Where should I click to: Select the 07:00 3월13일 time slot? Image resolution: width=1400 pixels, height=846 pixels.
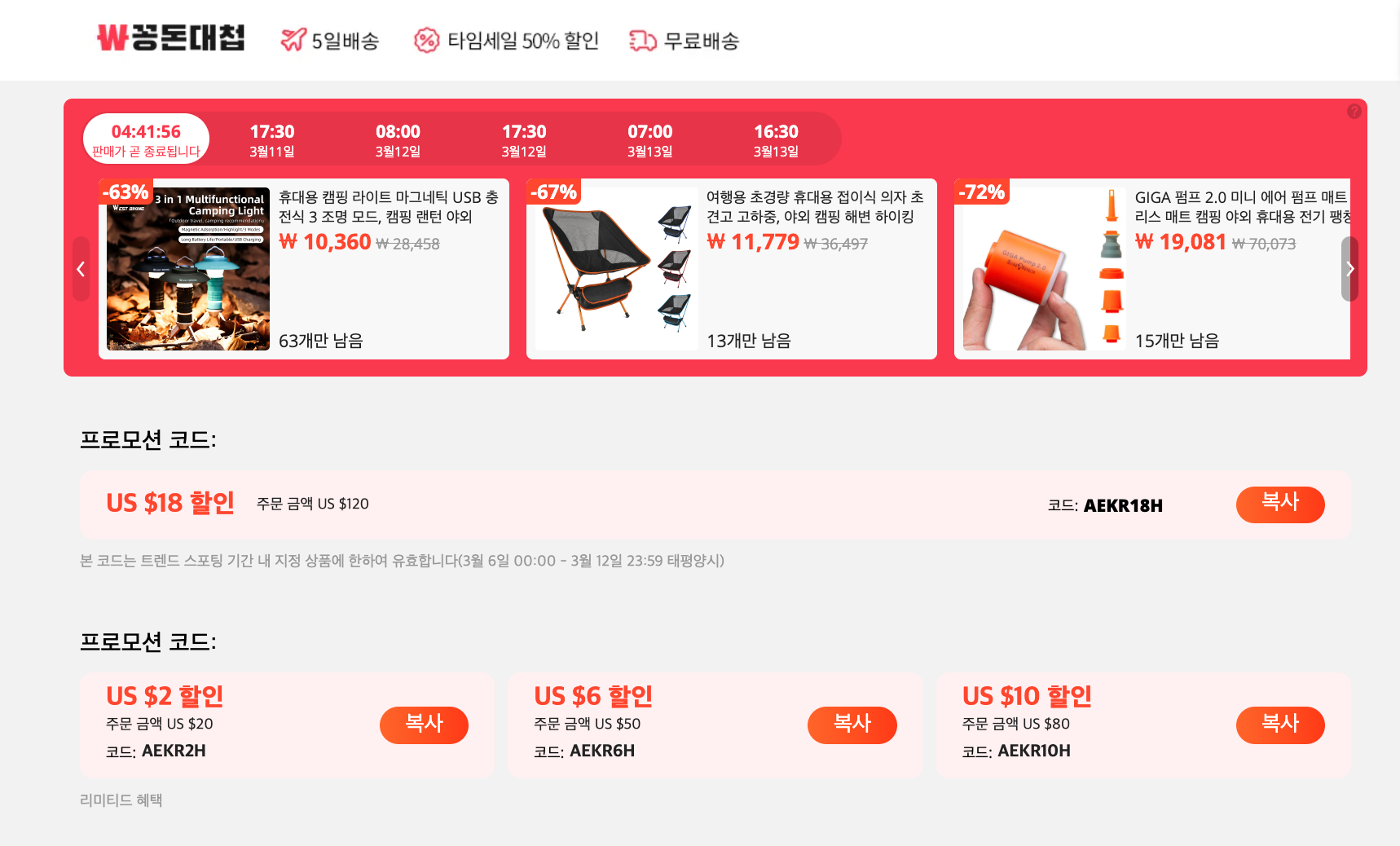pos(649,140)
